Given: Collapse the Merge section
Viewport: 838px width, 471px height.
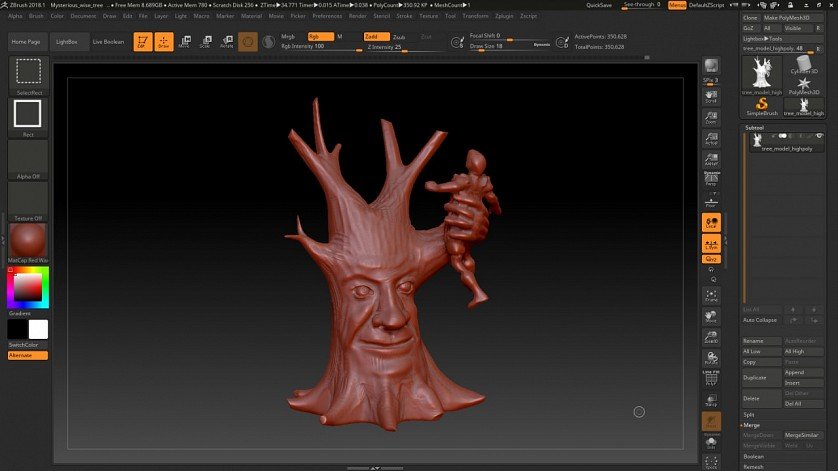Looking at the screenshot, I should pyautogui.click(x=751, y=425).
